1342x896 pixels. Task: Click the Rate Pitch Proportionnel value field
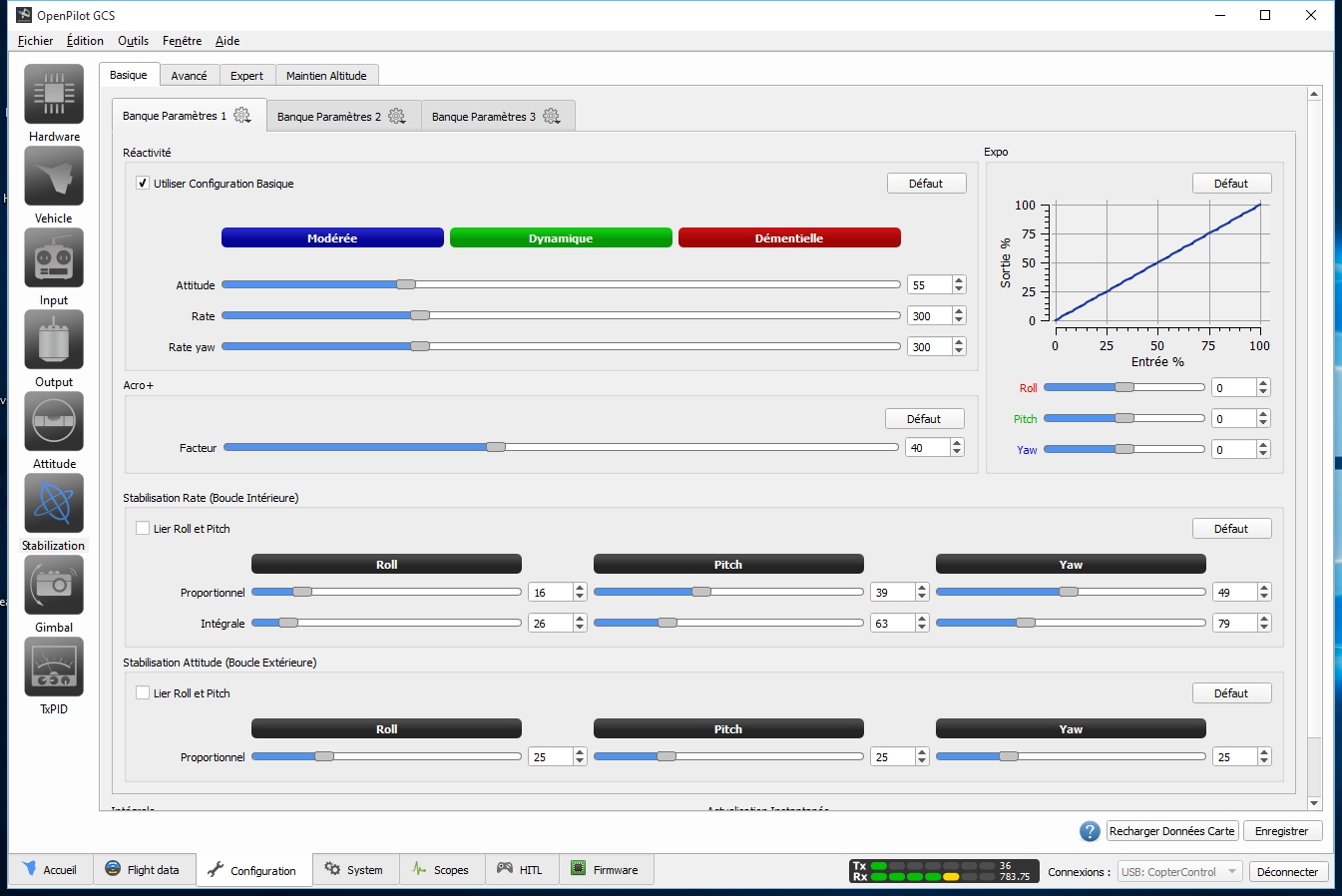point(893,593)
